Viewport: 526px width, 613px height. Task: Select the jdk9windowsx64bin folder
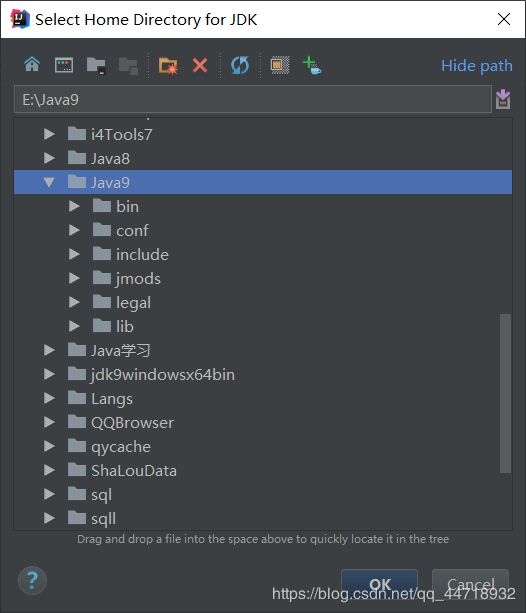263,375
